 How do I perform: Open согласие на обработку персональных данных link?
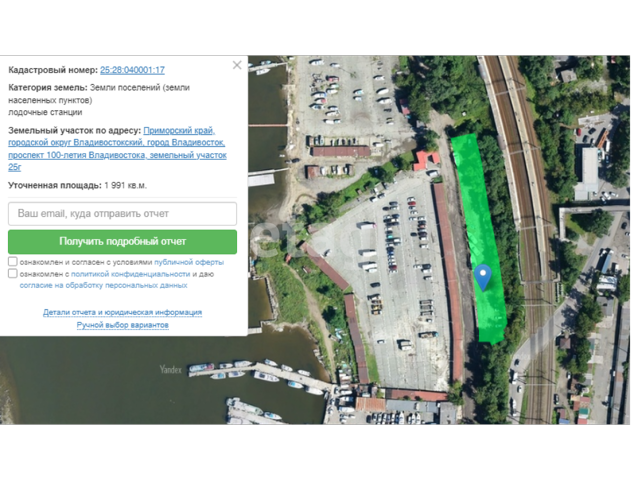click(x=103, y=285)
